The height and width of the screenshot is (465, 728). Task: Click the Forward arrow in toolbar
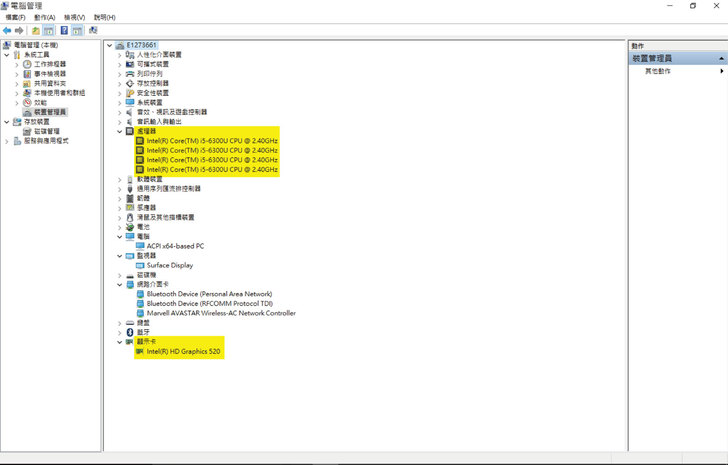tap(19, 31)
